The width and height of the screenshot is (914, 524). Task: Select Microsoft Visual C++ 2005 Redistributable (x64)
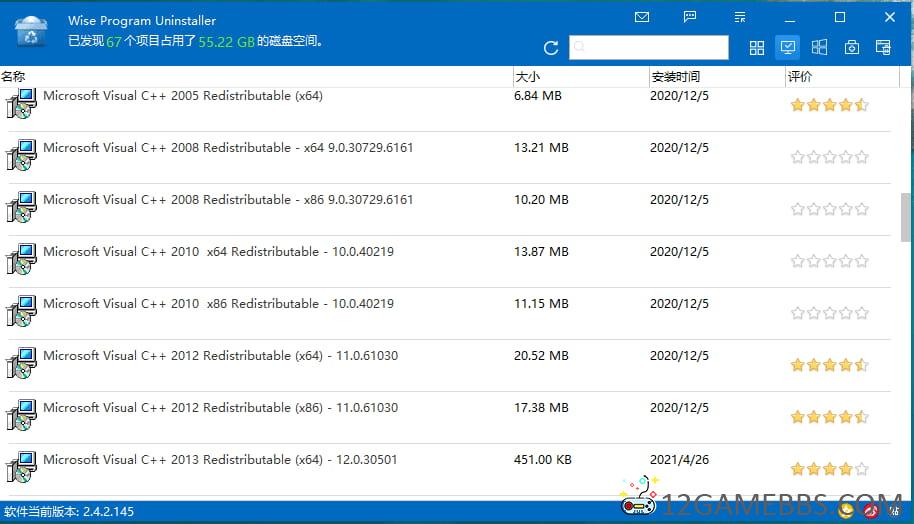click(182, 97)
